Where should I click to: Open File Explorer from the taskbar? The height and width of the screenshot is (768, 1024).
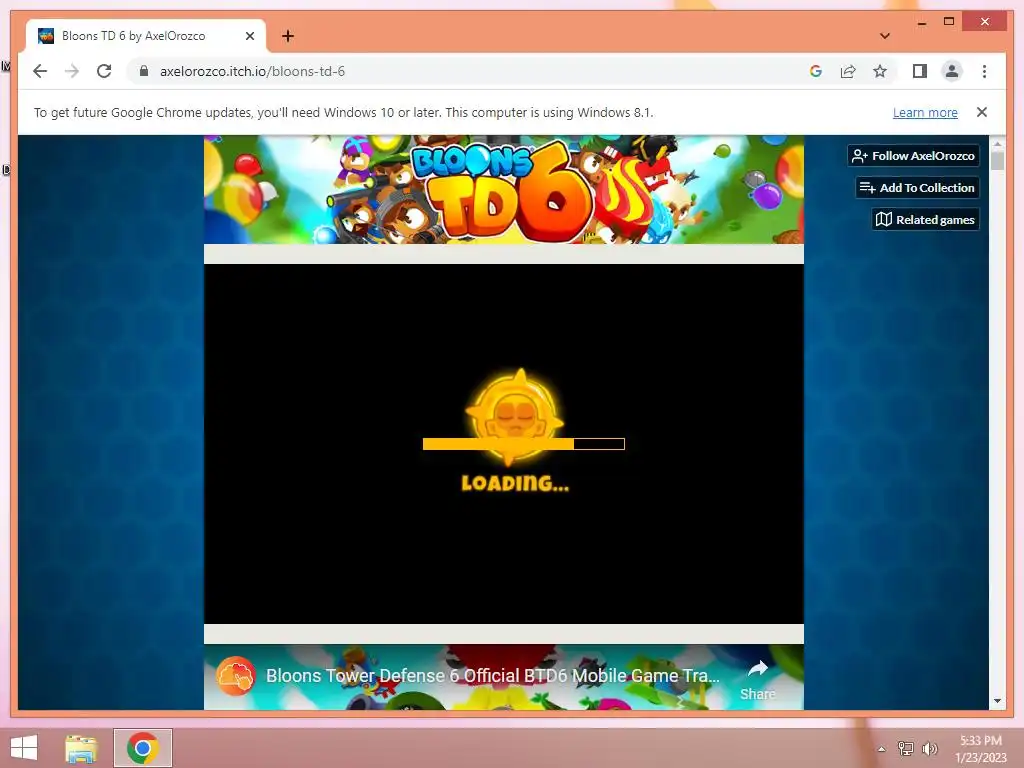tap(81, 748)
